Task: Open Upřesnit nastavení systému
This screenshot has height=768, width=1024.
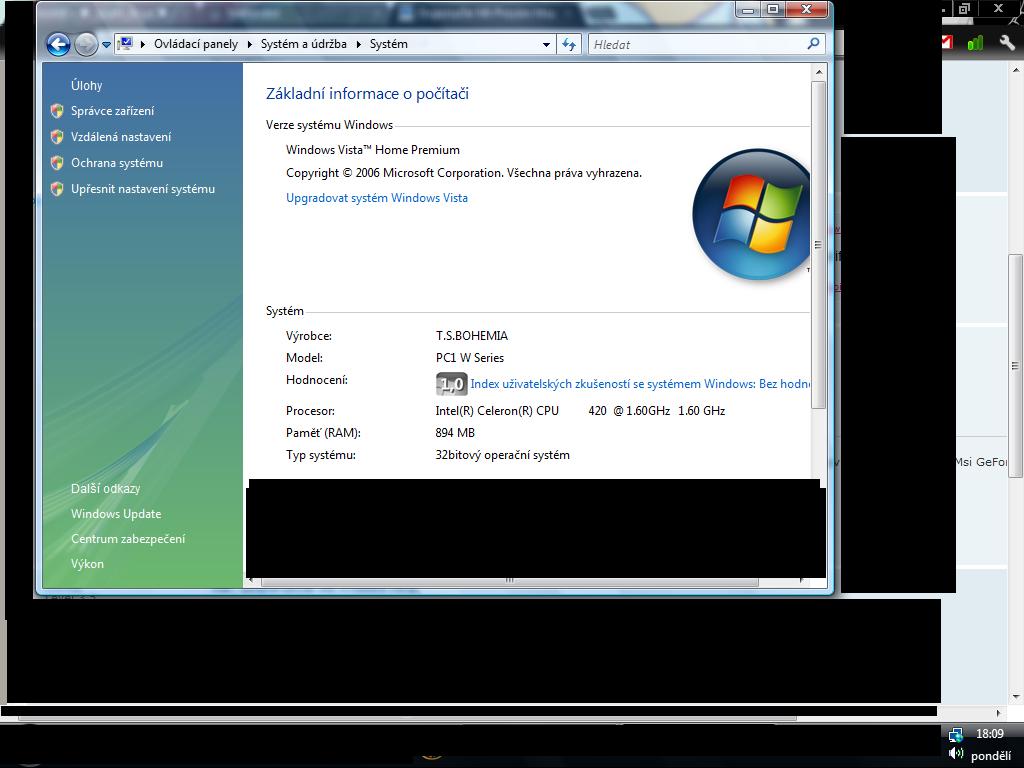Action: tap(143, 189)
